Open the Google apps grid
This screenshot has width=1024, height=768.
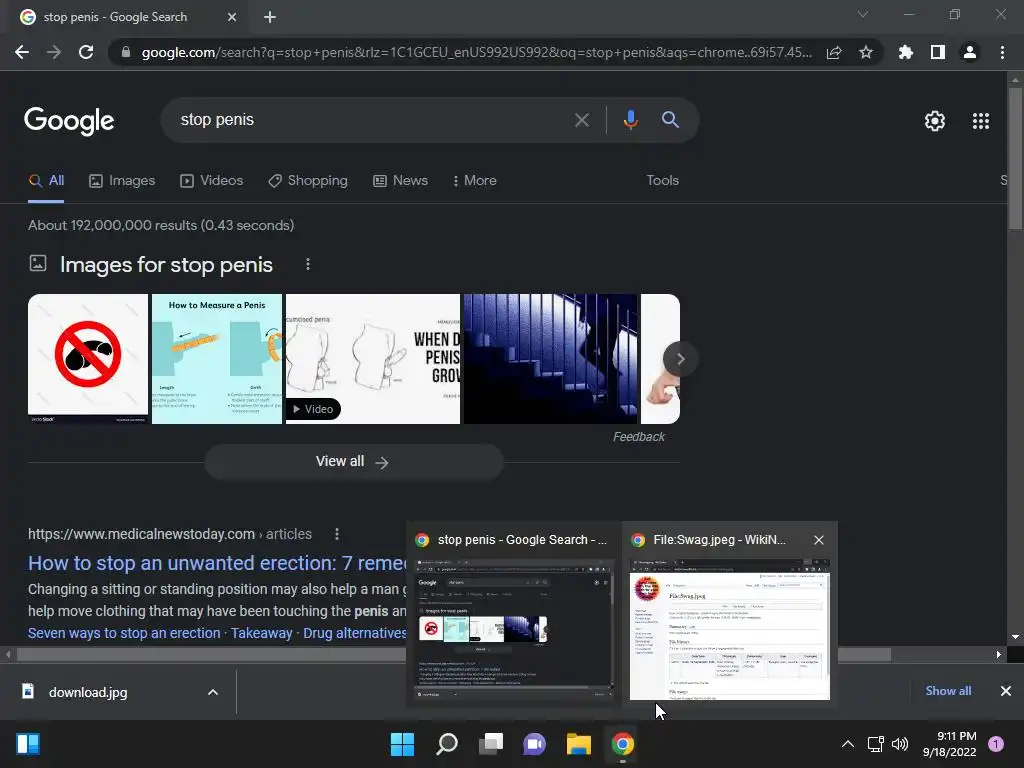(981, 121)
